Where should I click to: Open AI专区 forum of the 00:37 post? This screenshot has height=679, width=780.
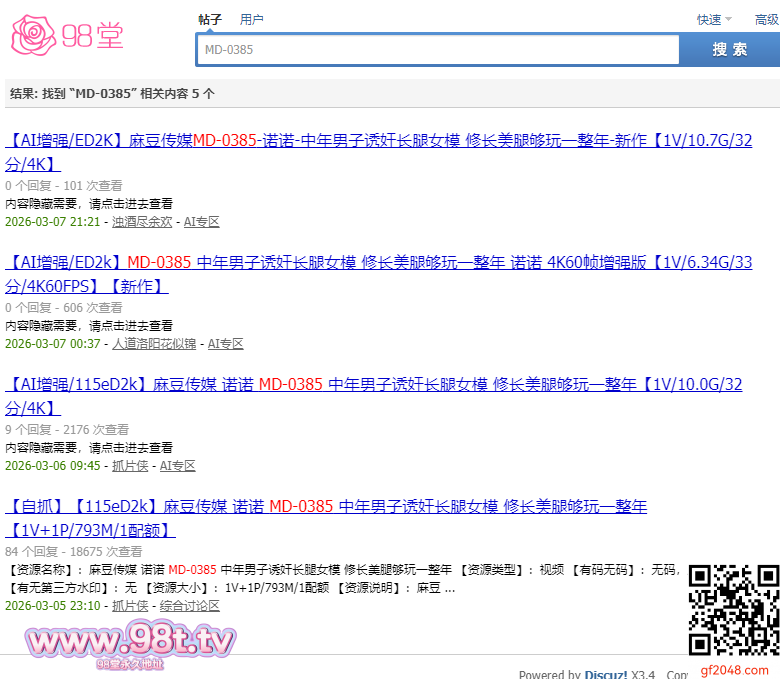225,344
